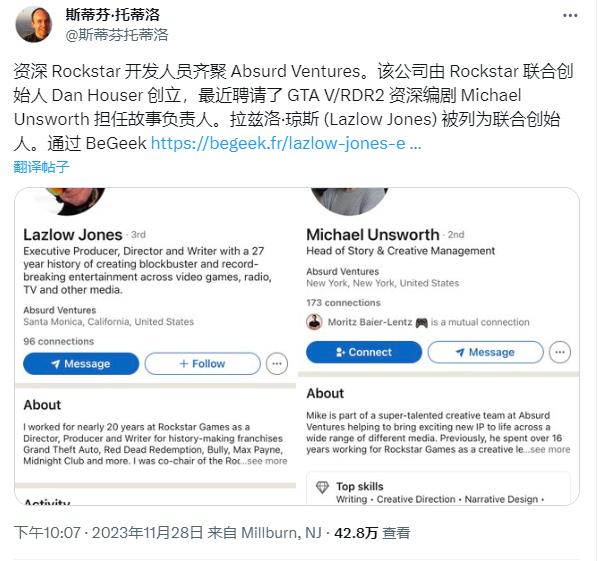This screenshot has height=561, width=598.
Task: Expand see more in Michael's About
Action: (550, 450)
